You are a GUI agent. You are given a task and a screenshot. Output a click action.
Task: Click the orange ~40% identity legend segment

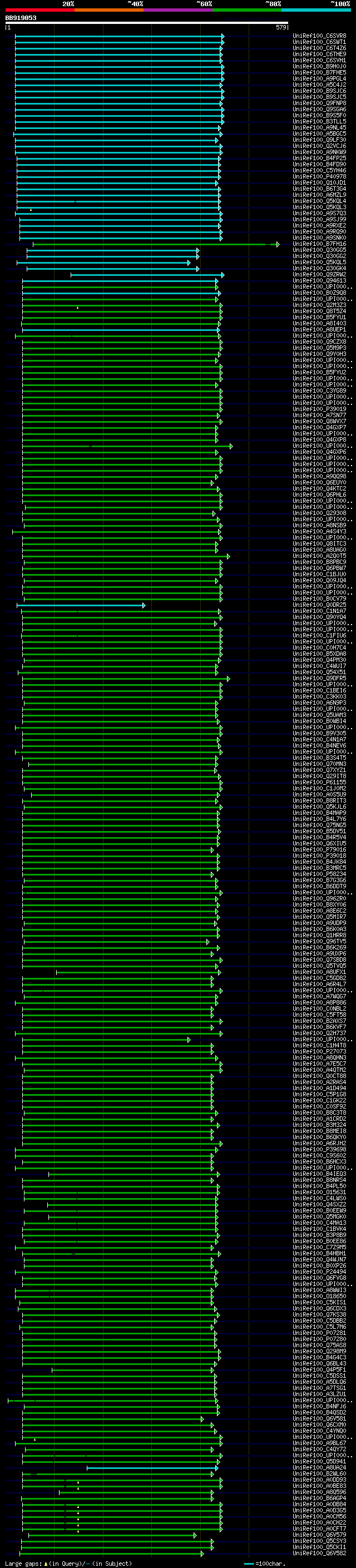pos(109,10)
